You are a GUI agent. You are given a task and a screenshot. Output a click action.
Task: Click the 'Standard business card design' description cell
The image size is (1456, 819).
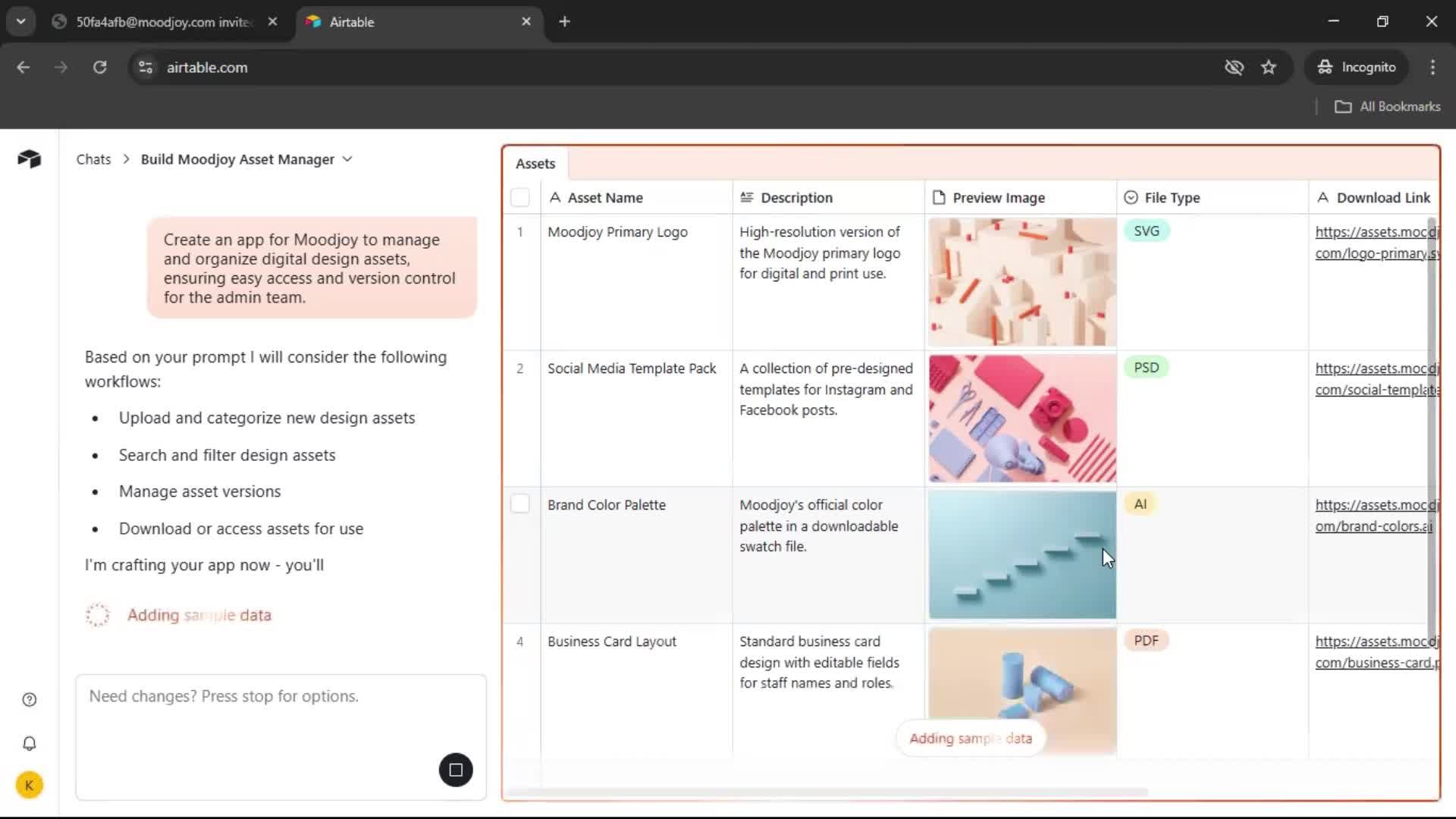828,692
